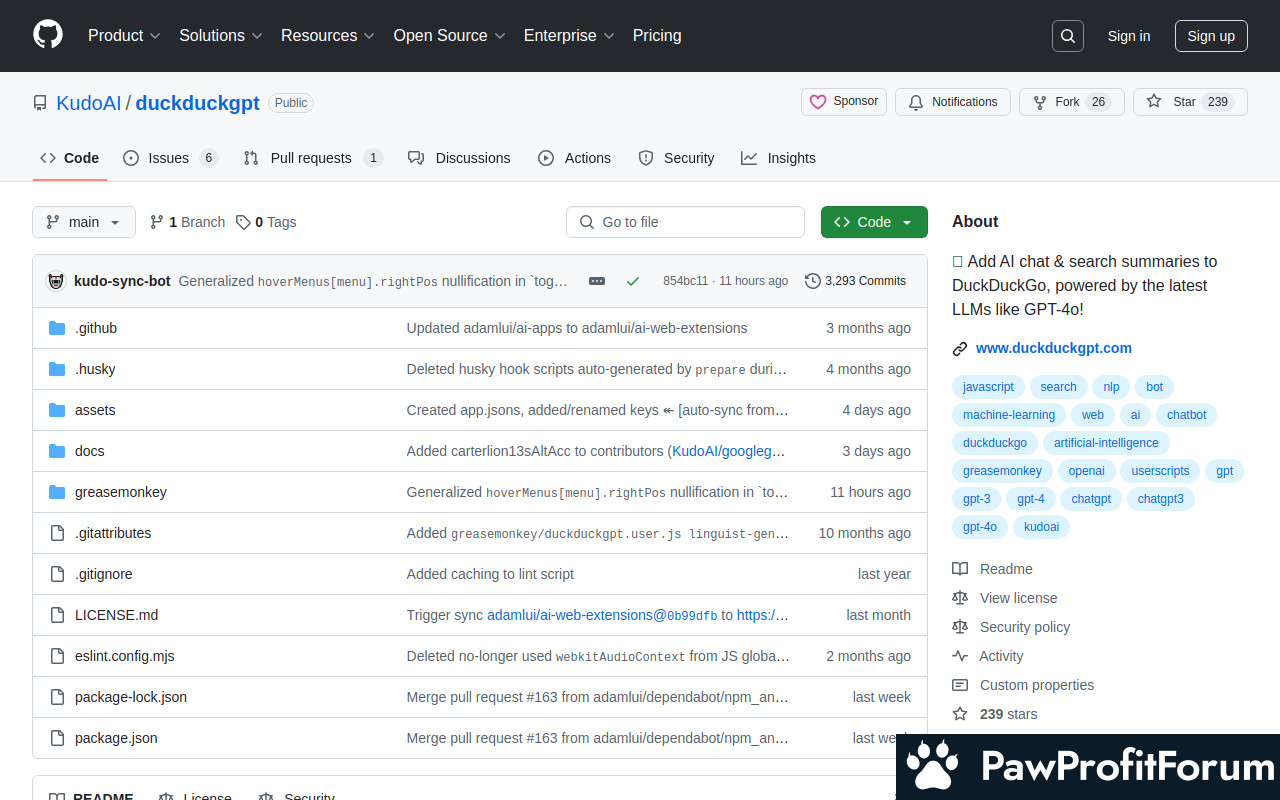
Task: Open the main branch dropdown
Action: click(x=84, y=222)
